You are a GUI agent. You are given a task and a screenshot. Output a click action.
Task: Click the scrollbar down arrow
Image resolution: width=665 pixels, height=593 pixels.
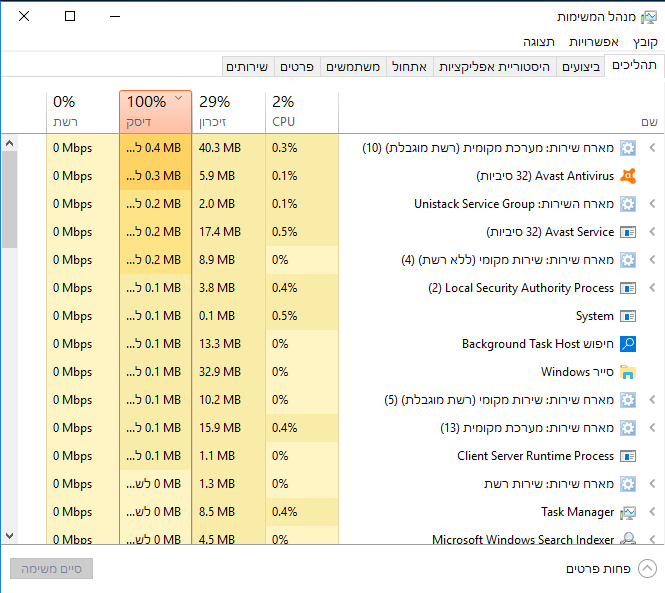[9, 536]
